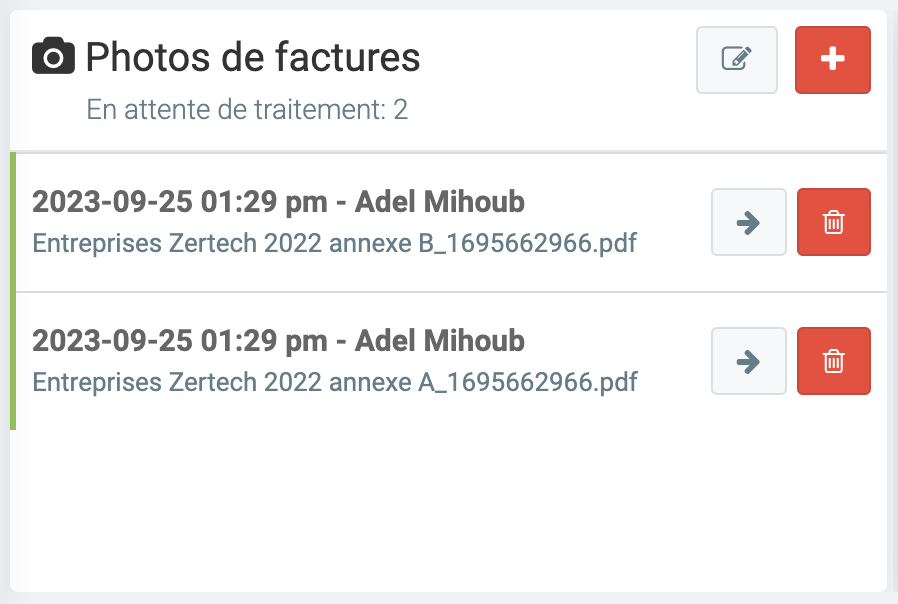This screenshot has width=898, height=604.
Task: Click the camera icon beside Photos de factures
Action: [53, 58]
